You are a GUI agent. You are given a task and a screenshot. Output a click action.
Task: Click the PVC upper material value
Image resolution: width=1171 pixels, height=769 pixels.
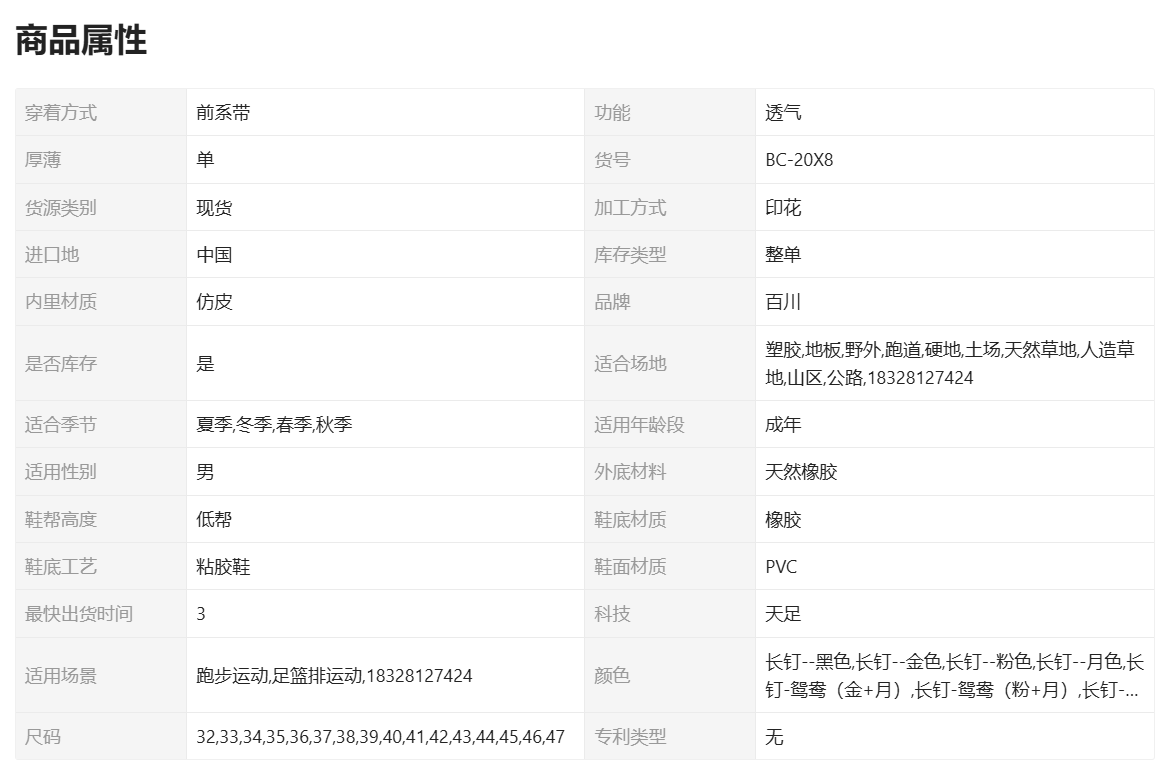pos(781,567)
